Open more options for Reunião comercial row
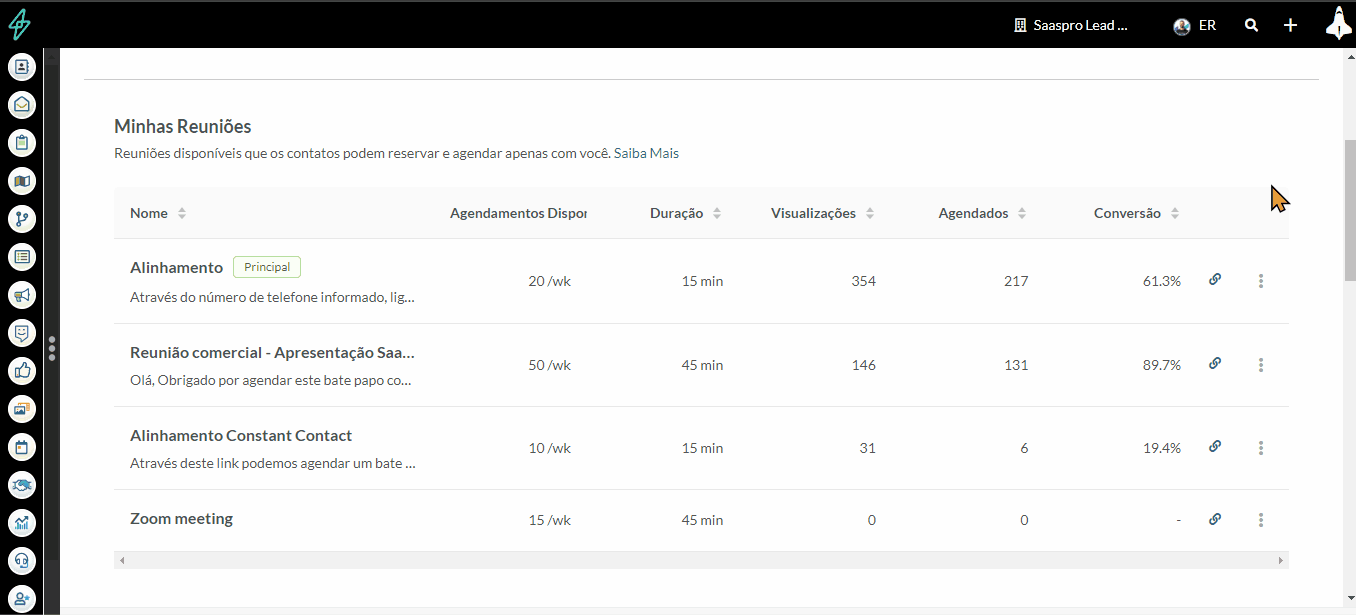Screen dimensions: 1356x615 click(x=1261, y=365)
